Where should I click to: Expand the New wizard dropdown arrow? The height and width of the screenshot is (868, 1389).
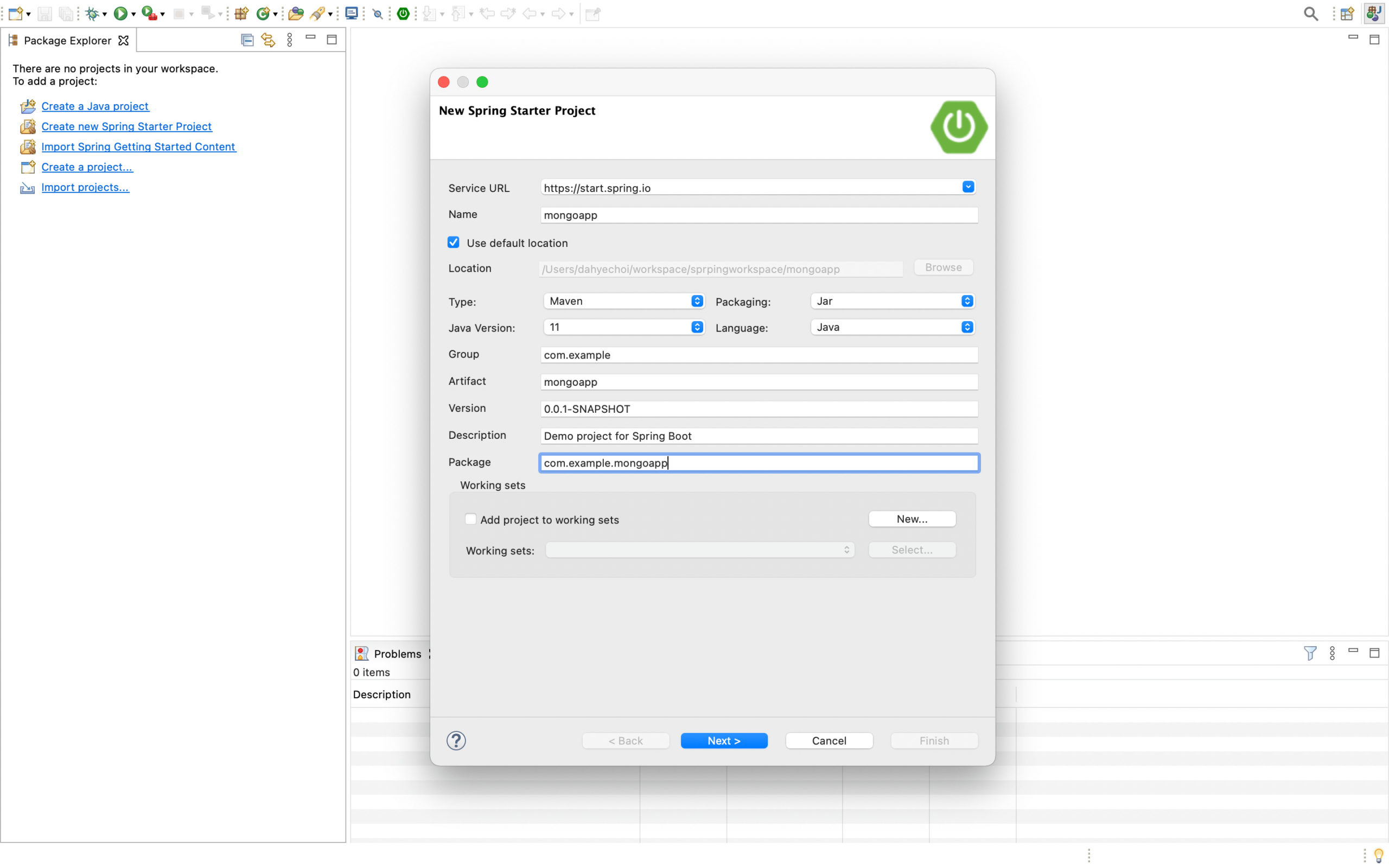[x=29, y=14]
